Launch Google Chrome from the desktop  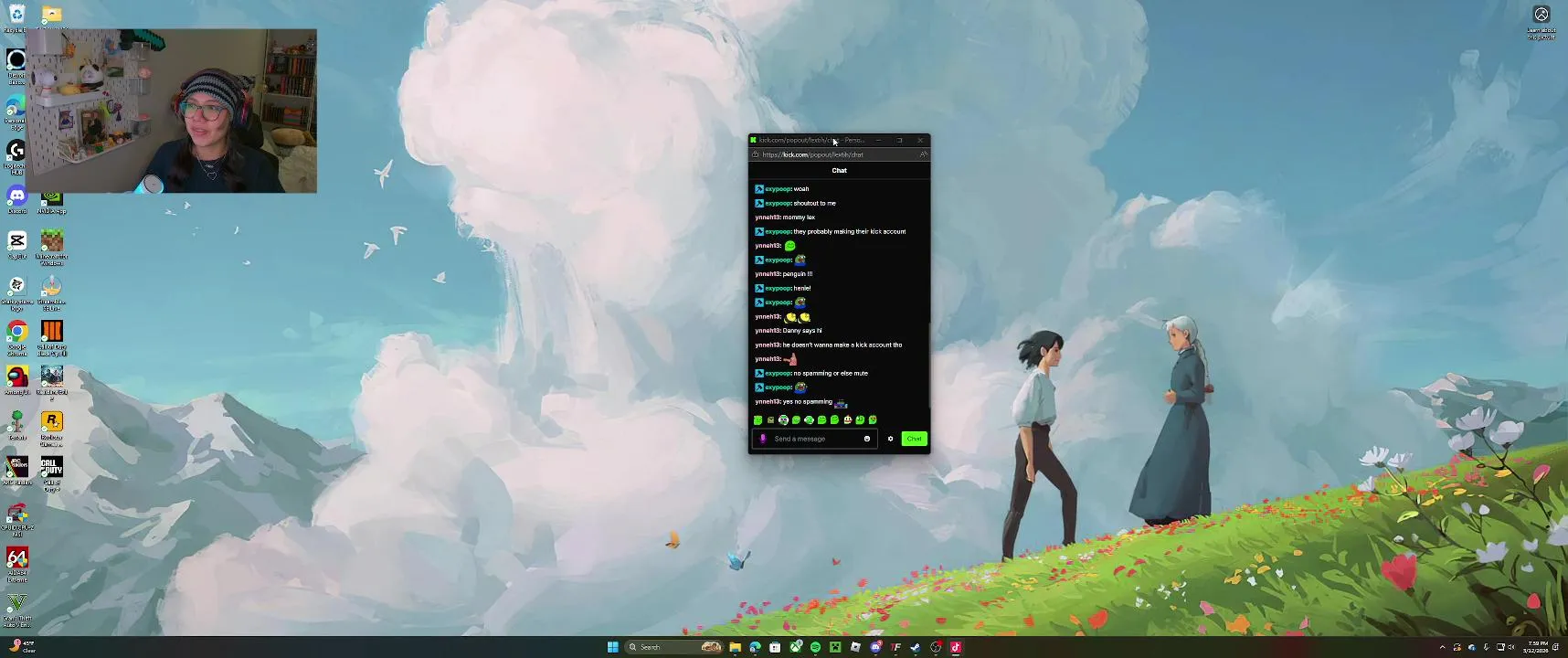point(16,336)
